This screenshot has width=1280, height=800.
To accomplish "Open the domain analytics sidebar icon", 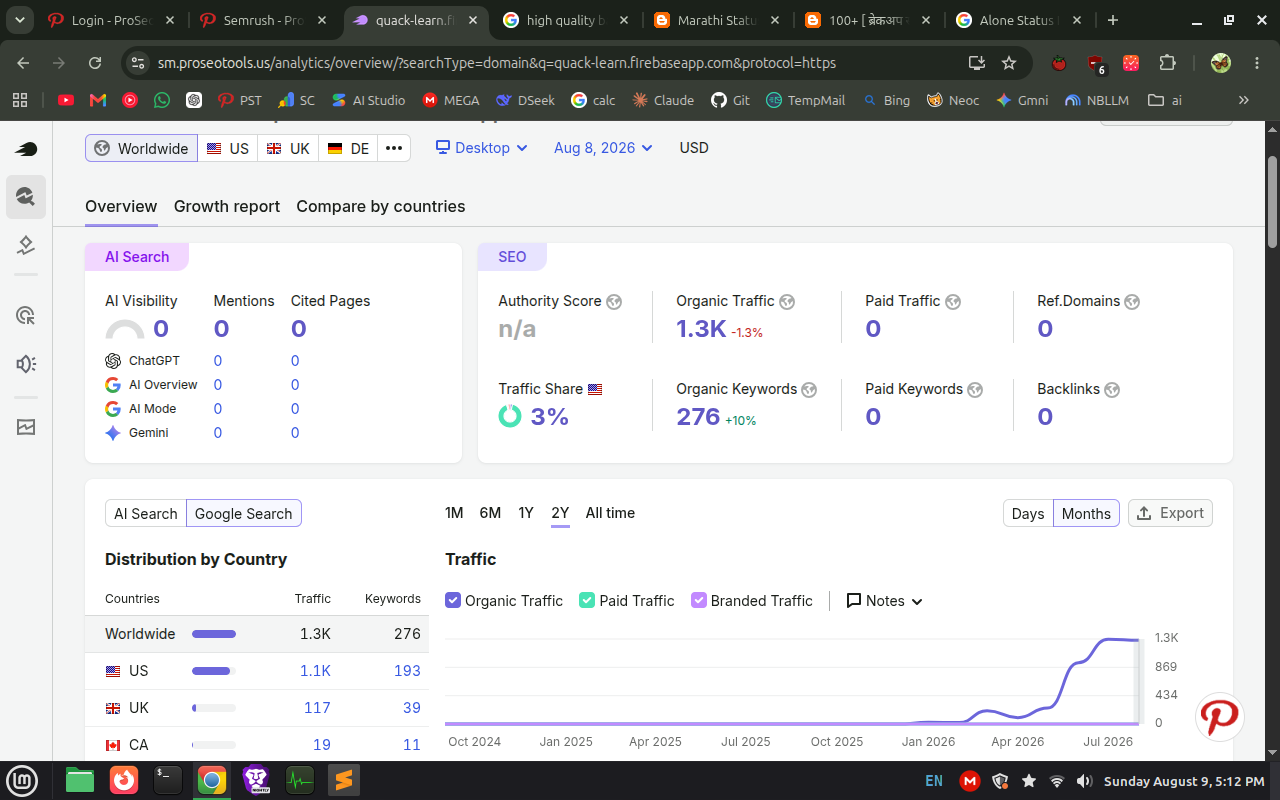I will click(26, 197).
